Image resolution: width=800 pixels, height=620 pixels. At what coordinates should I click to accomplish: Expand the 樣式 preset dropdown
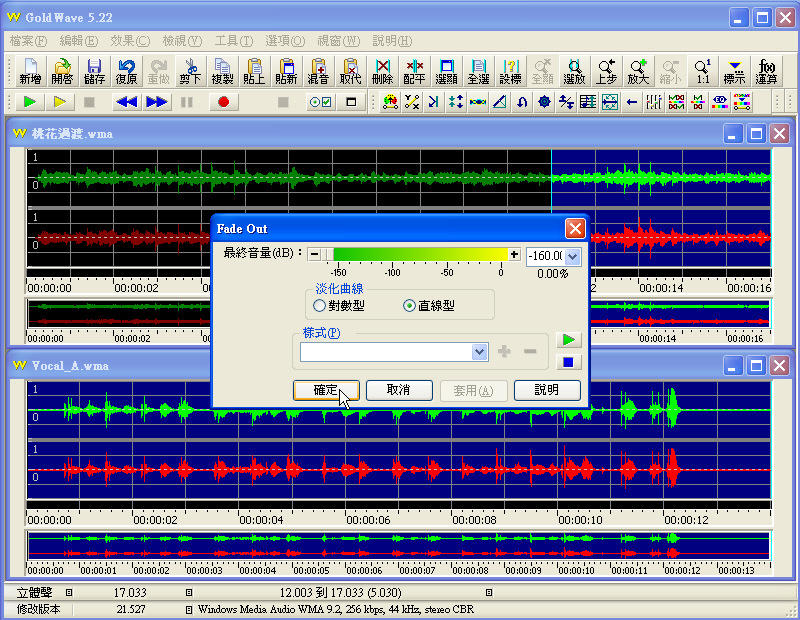point(479,352)
